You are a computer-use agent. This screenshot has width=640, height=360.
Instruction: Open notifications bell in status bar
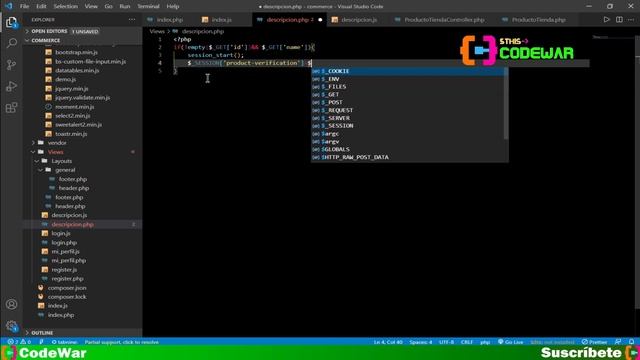[x=631, y=342]
